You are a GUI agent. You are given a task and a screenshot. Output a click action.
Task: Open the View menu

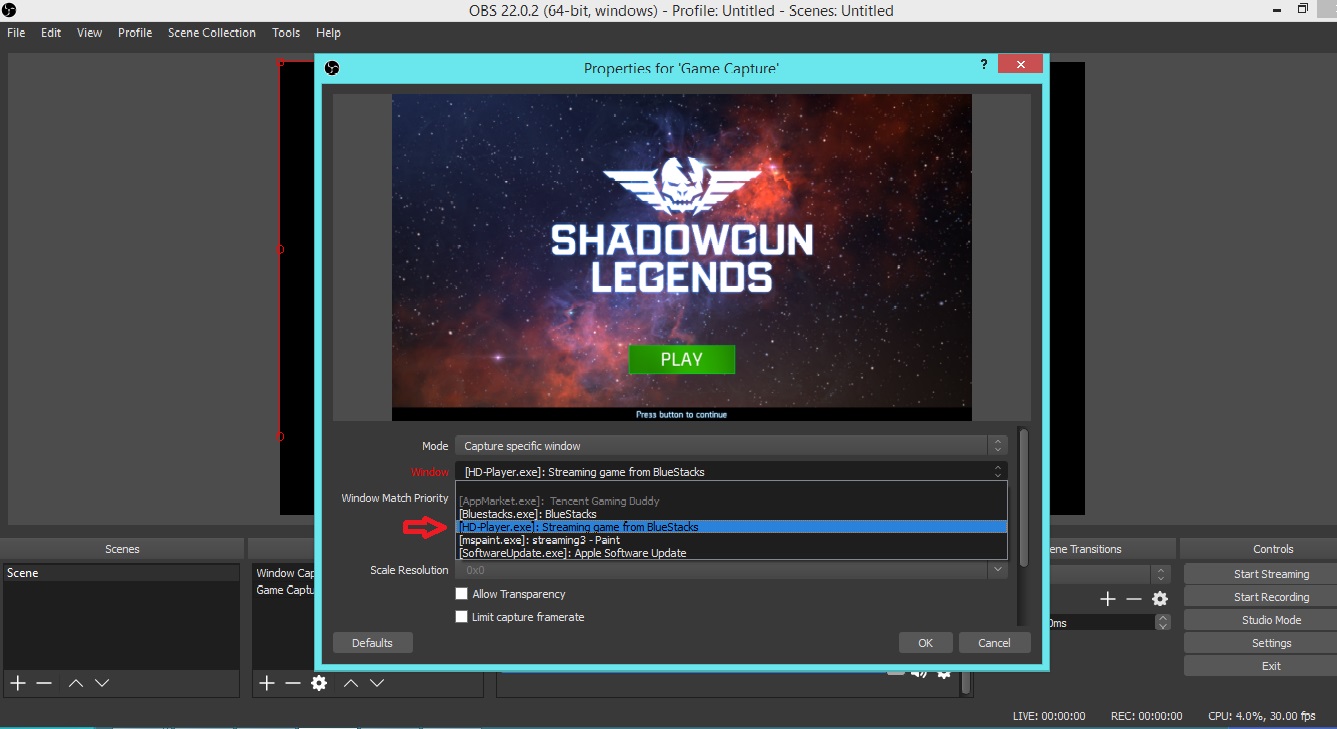90,33
